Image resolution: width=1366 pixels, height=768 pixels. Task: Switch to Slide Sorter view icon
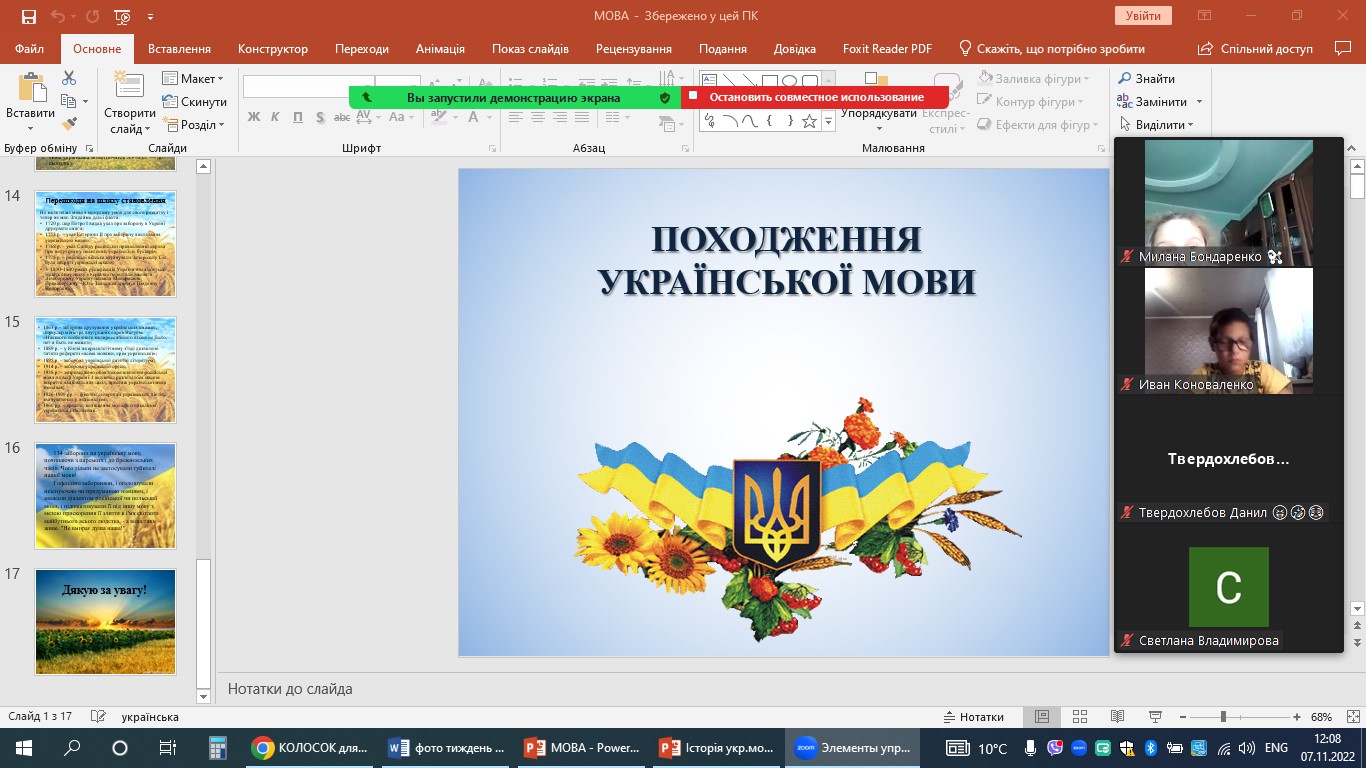click(x=1080, y=717)
